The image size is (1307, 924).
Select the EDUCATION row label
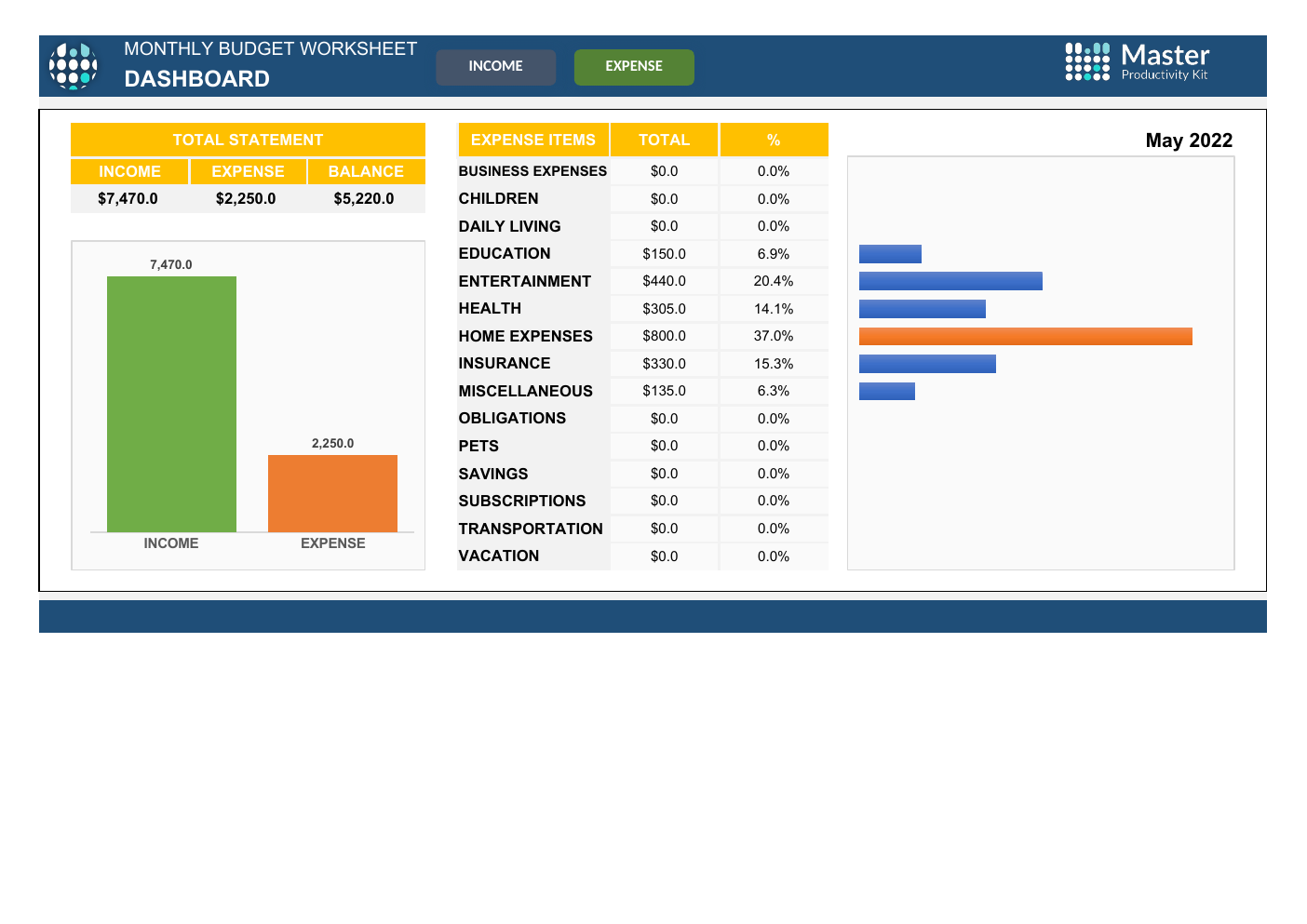[x=505, y=253]
